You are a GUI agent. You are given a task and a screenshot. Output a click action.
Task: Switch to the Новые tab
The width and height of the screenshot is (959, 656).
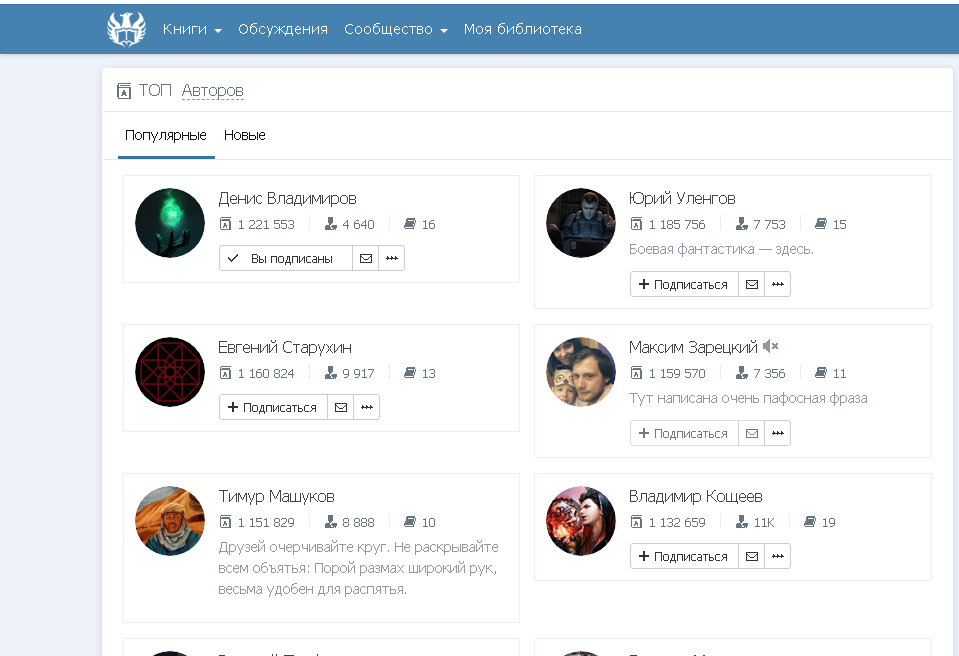(244, 135)
